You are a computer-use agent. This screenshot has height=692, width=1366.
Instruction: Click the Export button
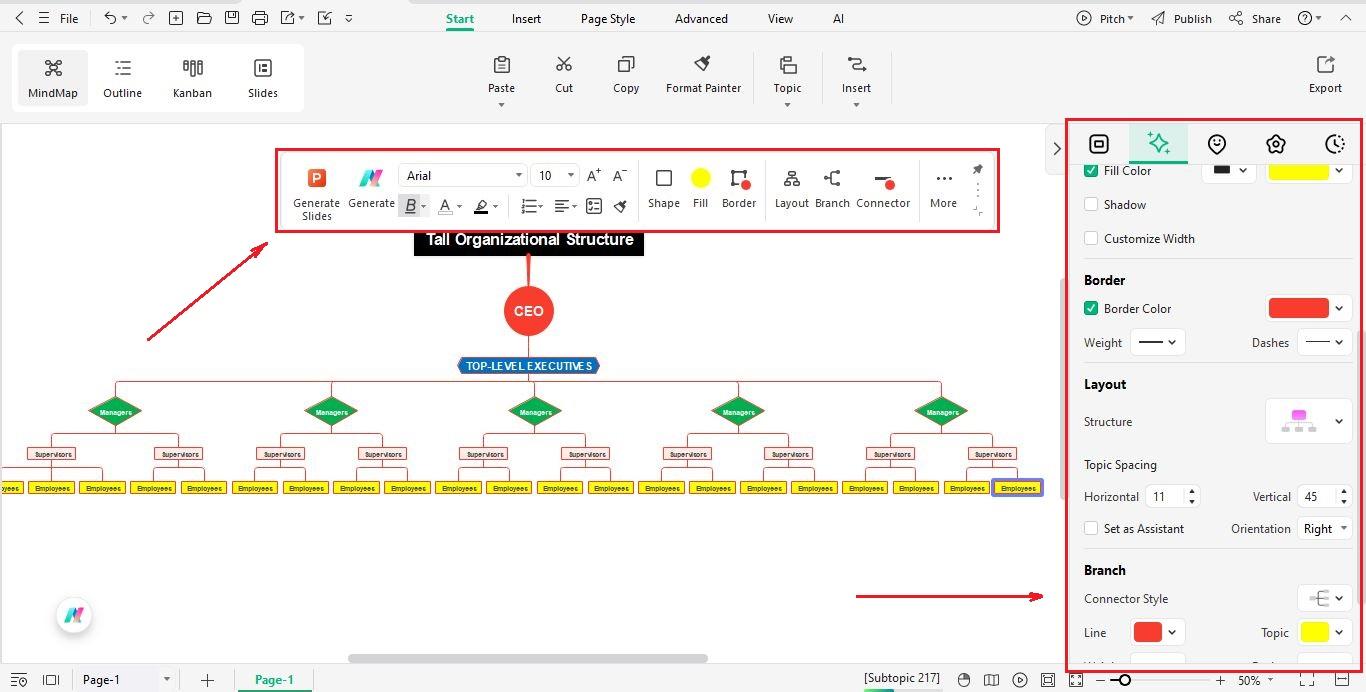1324,75
